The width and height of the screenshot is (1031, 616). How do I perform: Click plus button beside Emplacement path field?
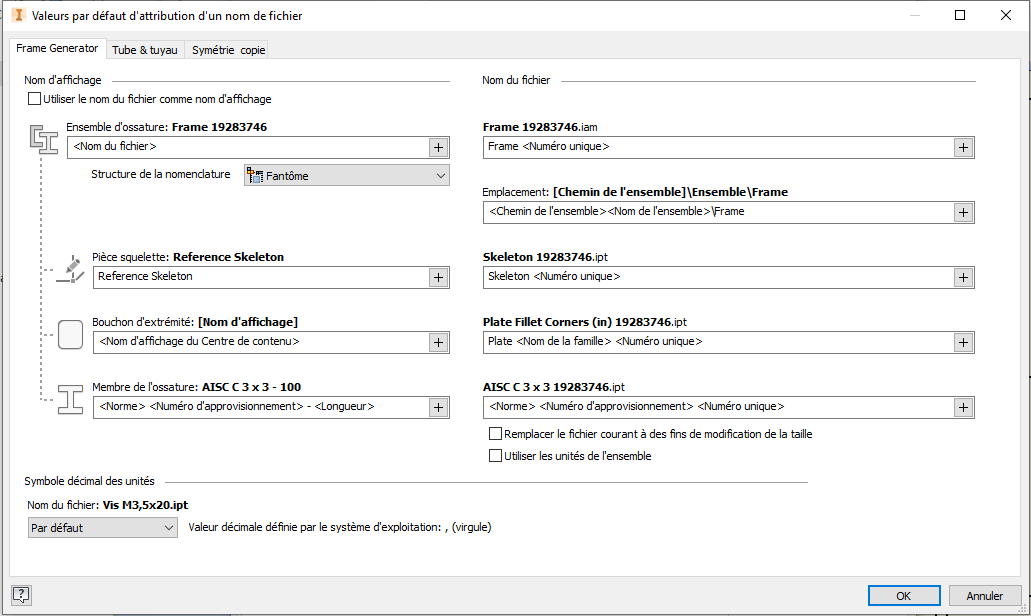(962, 212)
